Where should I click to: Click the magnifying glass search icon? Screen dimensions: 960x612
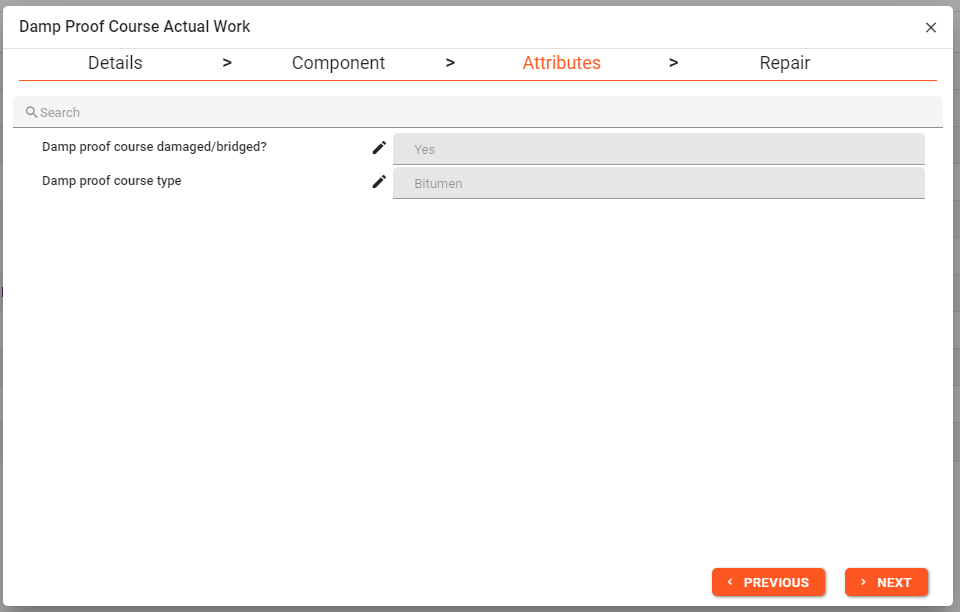(x=31, y=113)
